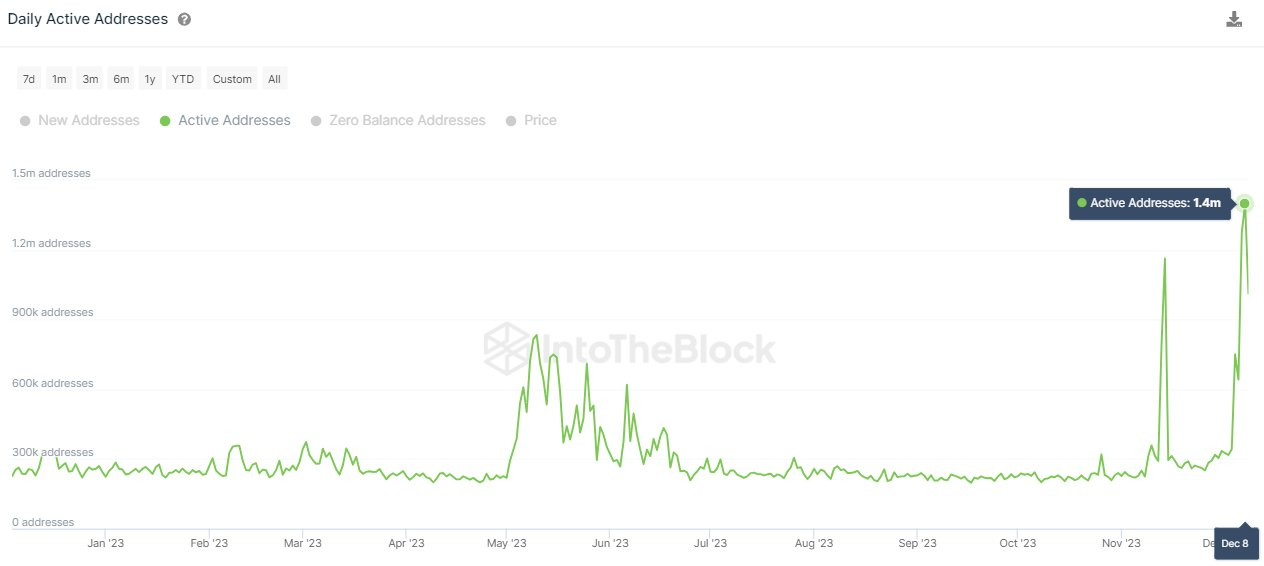Click the Active Addresses 1.4m tooltip
Viewport: 1264px width, 566px height.
(1149, 203)
